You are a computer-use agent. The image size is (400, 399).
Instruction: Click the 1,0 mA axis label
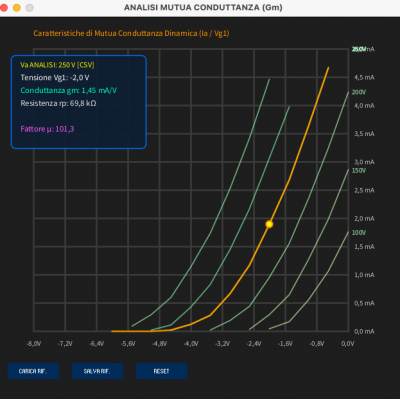coord(364,275)
